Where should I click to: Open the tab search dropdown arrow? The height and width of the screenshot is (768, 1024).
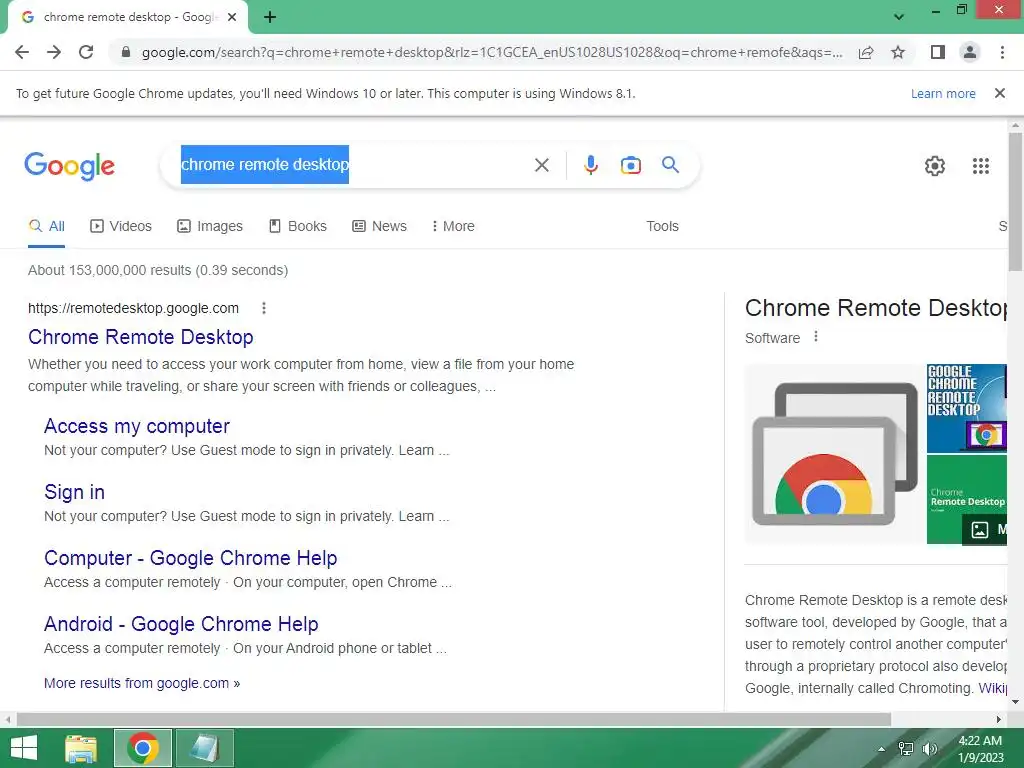tap(899, 18)
